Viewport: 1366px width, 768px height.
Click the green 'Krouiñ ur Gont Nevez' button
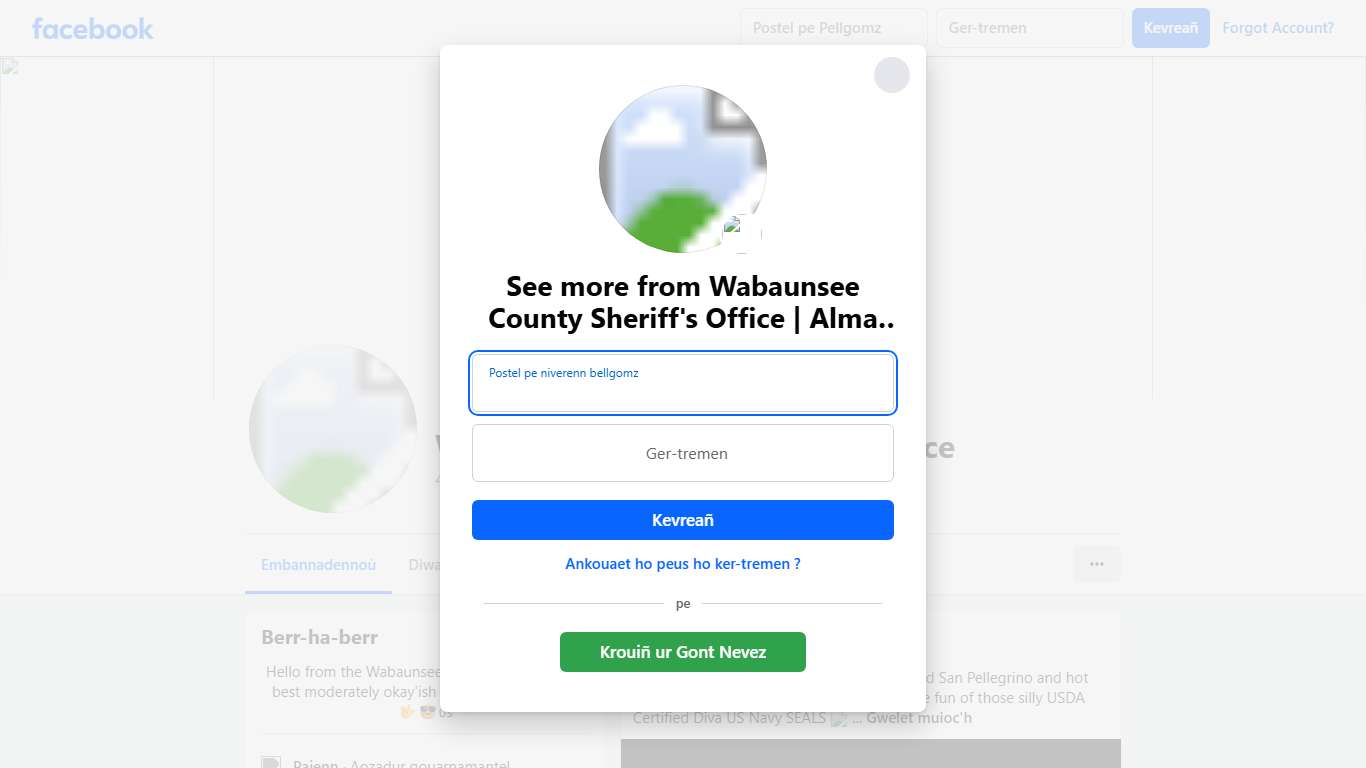pyautogui.click(x=683, y=652)
